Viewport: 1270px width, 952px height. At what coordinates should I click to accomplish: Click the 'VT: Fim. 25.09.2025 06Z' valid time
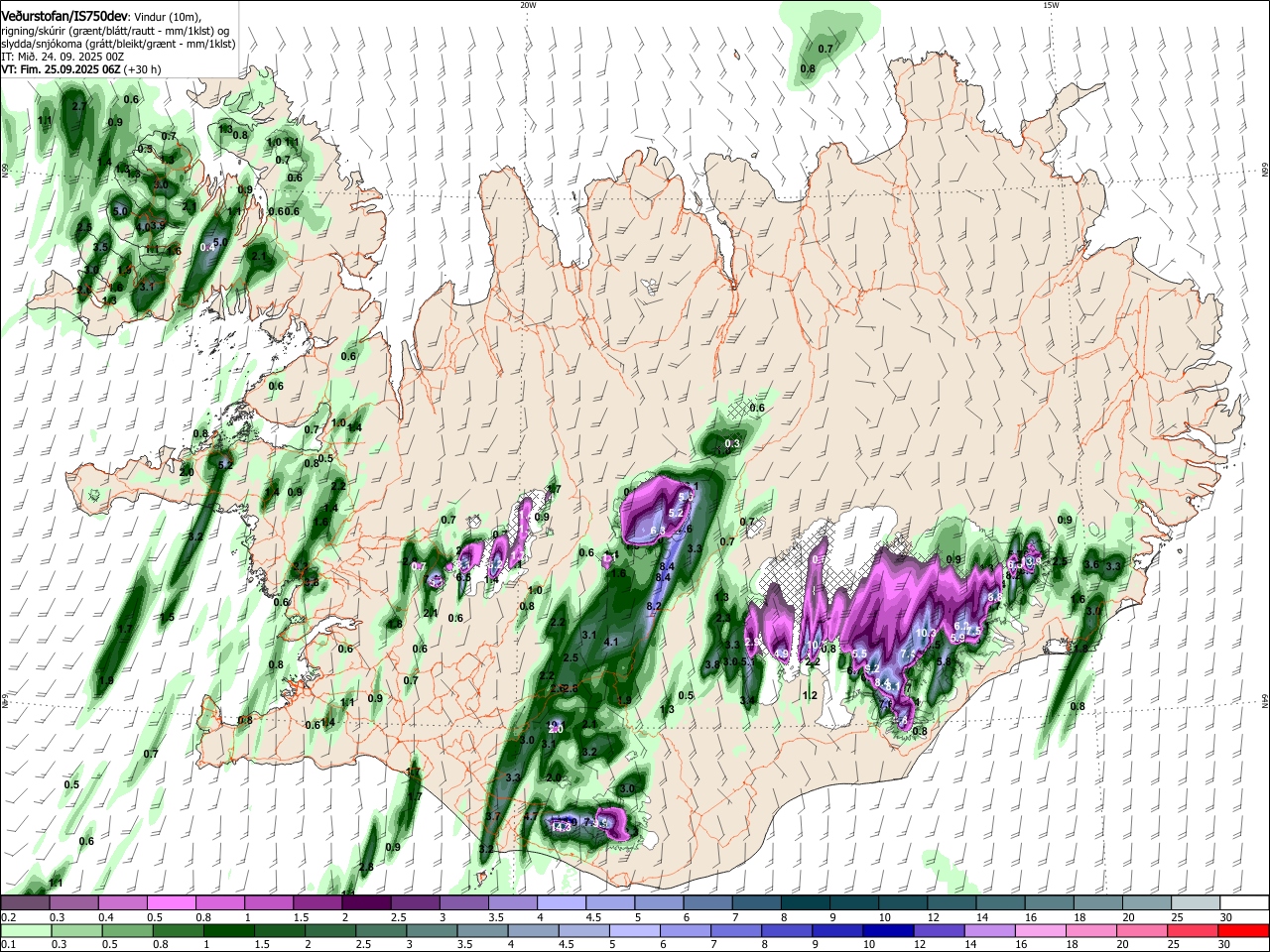[62, 70]
